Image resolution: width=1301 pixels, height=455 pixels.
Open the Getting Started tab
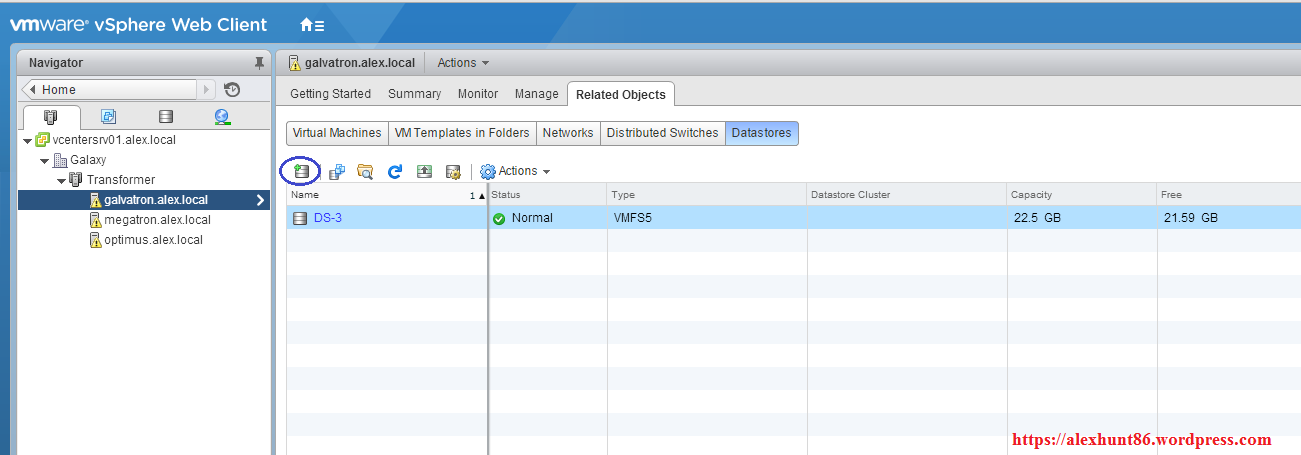330,94
